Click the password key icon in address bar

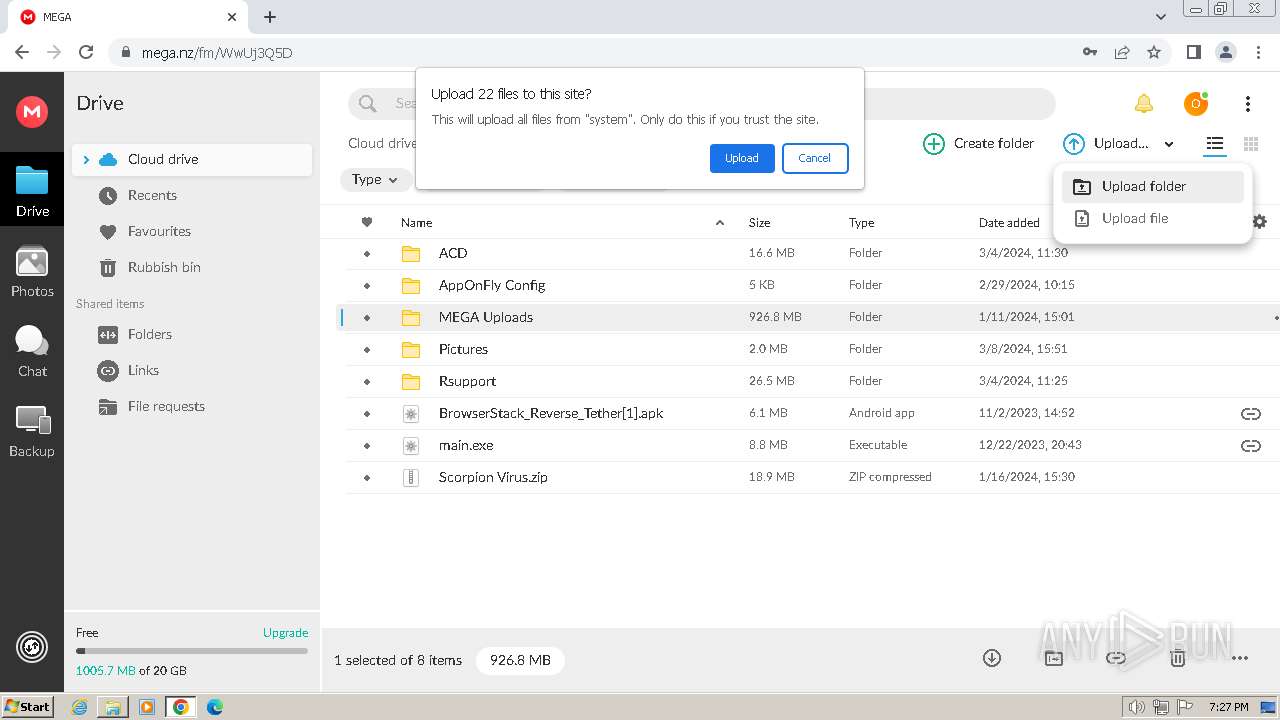pos(1090,52)
